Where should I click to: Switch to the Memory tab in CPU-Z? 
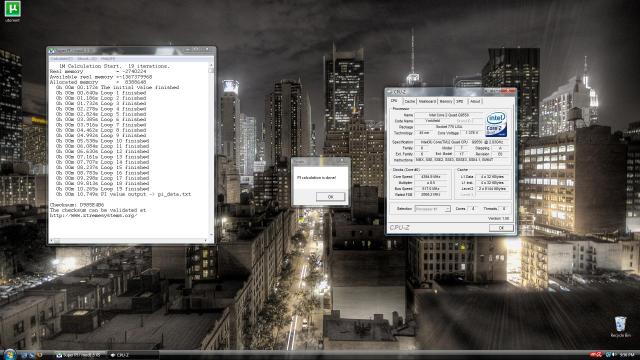point(446,101)
